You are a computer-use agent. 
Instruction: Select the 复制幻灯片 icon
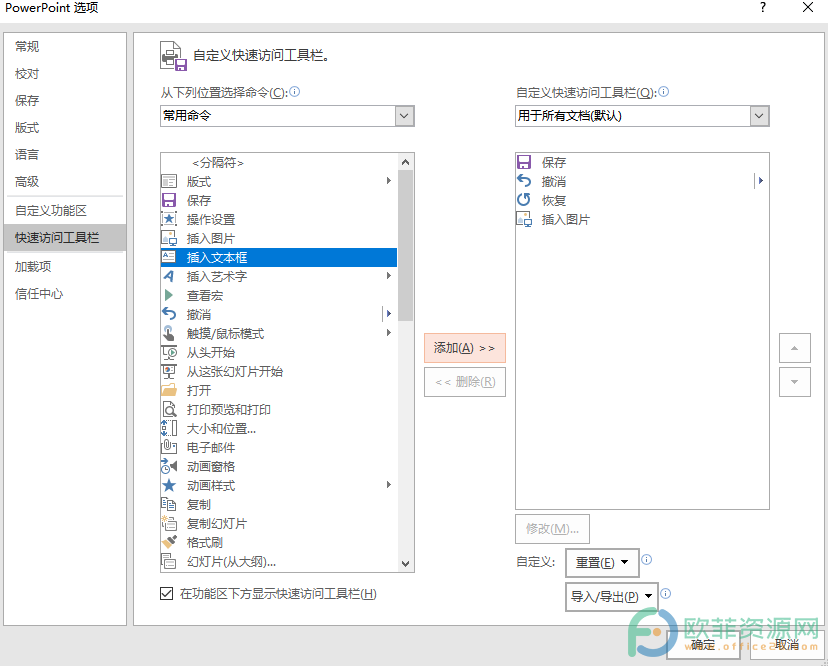[x=169, y=523]
